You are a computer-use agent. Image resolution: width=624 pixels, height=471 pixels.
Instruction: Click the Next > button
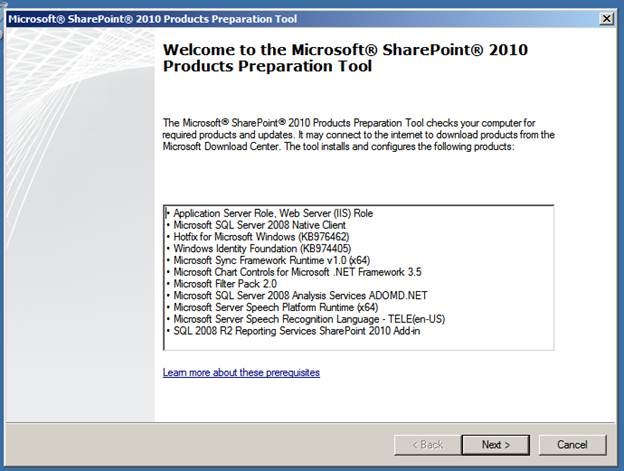click(495, 444)
